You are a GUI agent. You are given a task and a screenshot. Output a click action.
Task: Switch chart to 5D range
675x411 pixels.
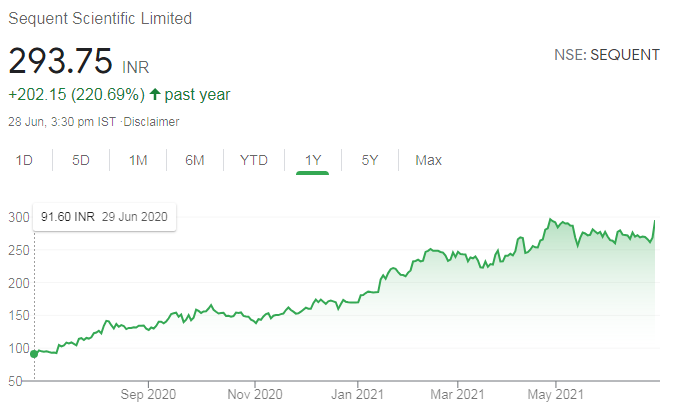(x=81, y=160)
